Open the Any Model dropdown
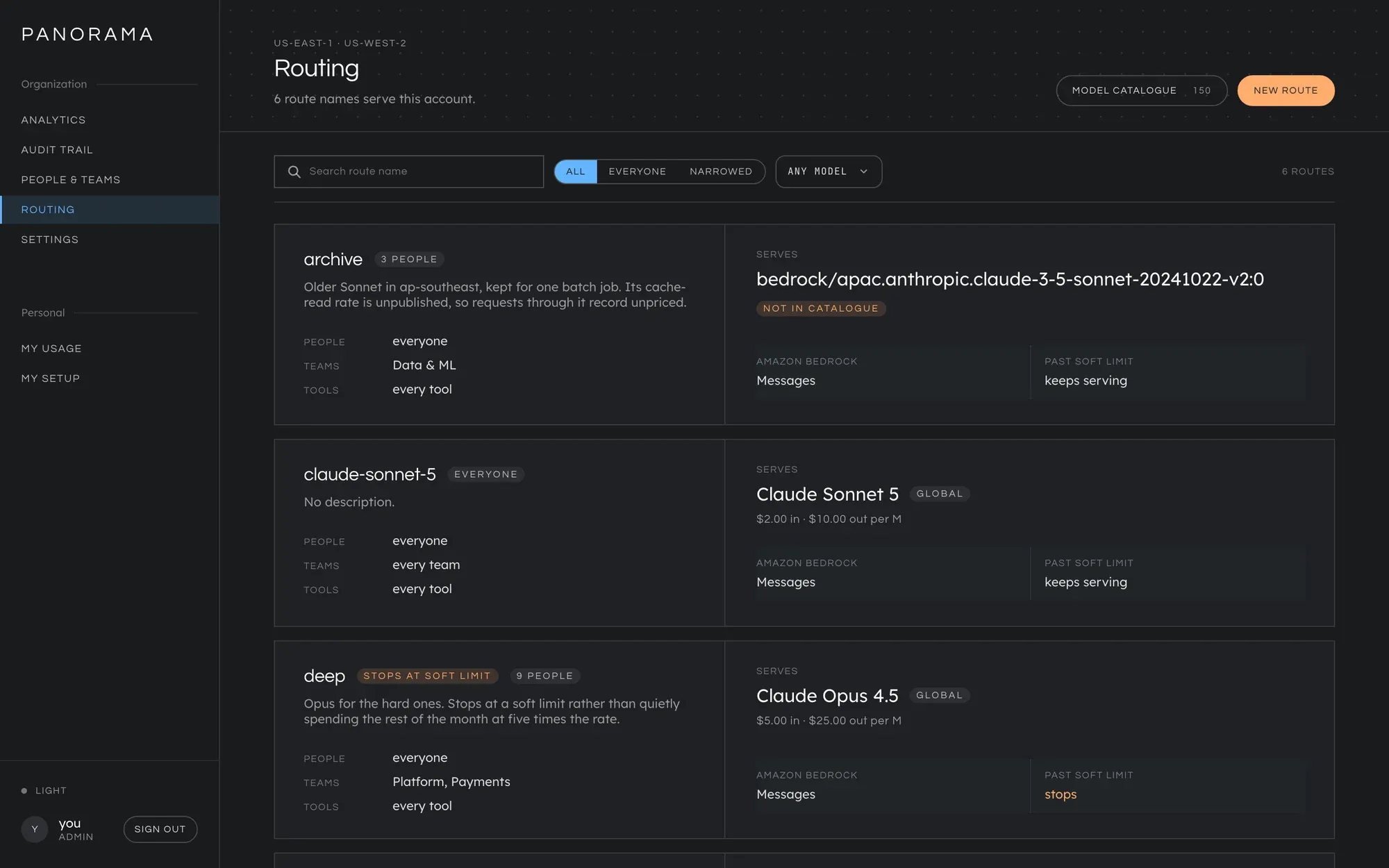Viewport: 1389px width, 868px height. pos(829,172)
